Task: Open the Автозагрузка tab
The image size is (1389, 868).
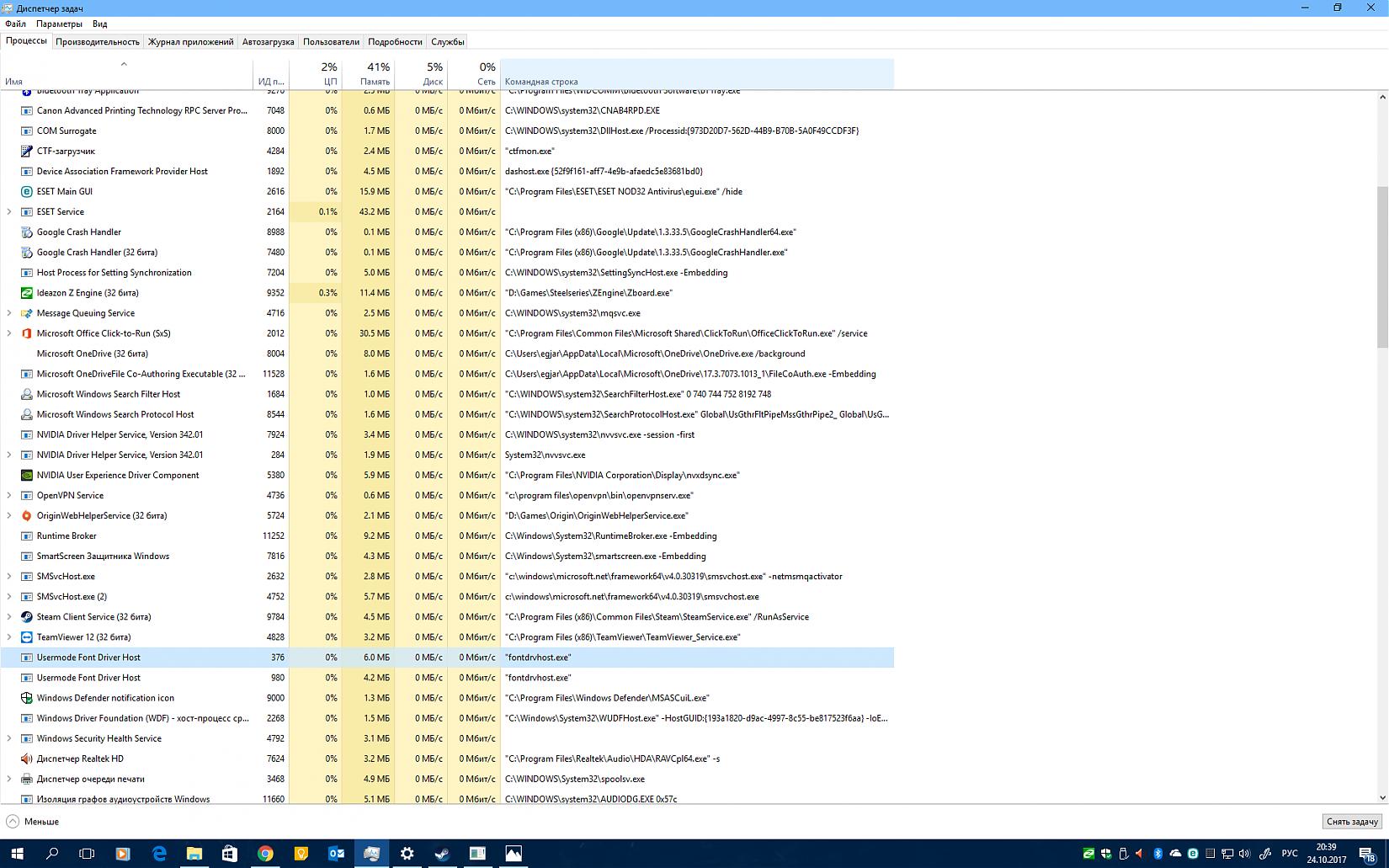Action: [268, 42]
